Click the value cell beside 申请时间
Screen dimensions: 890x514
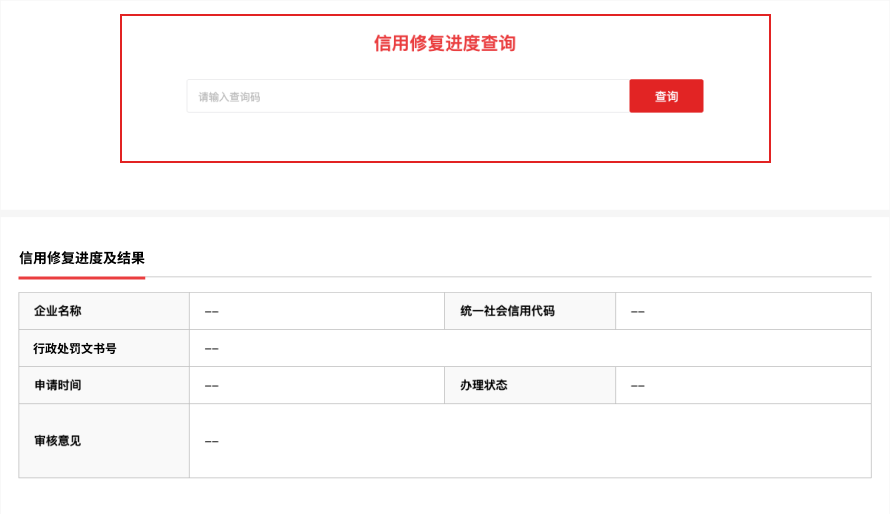[x=317, y=385]
